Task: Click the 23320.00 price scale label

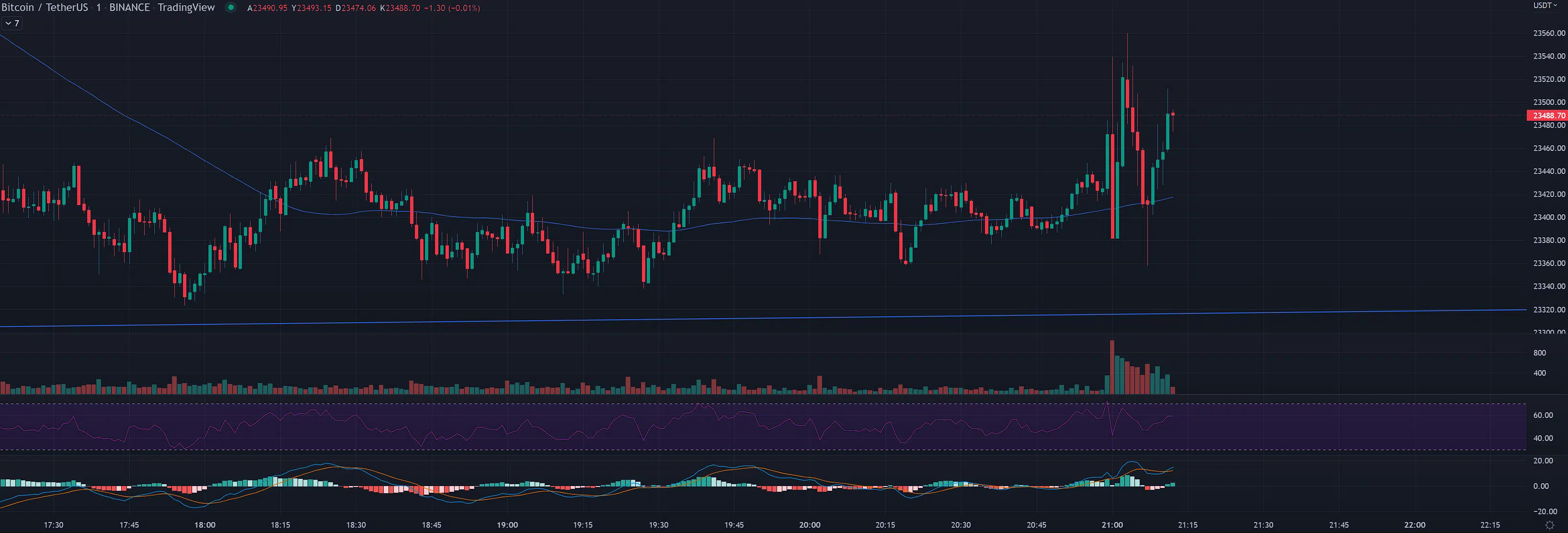Action: [x=1548, y=310]
